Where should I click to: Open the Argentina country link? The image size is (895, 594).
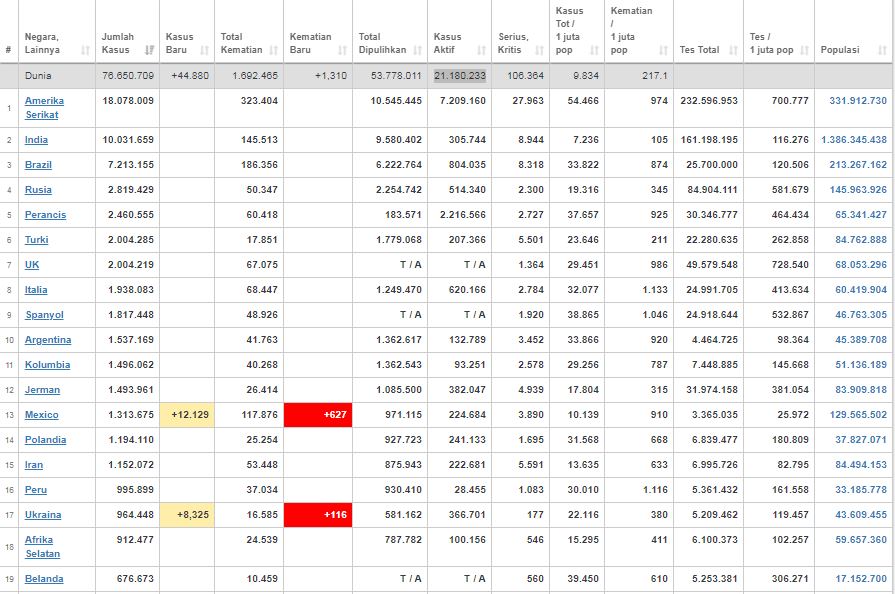[48, 340]
